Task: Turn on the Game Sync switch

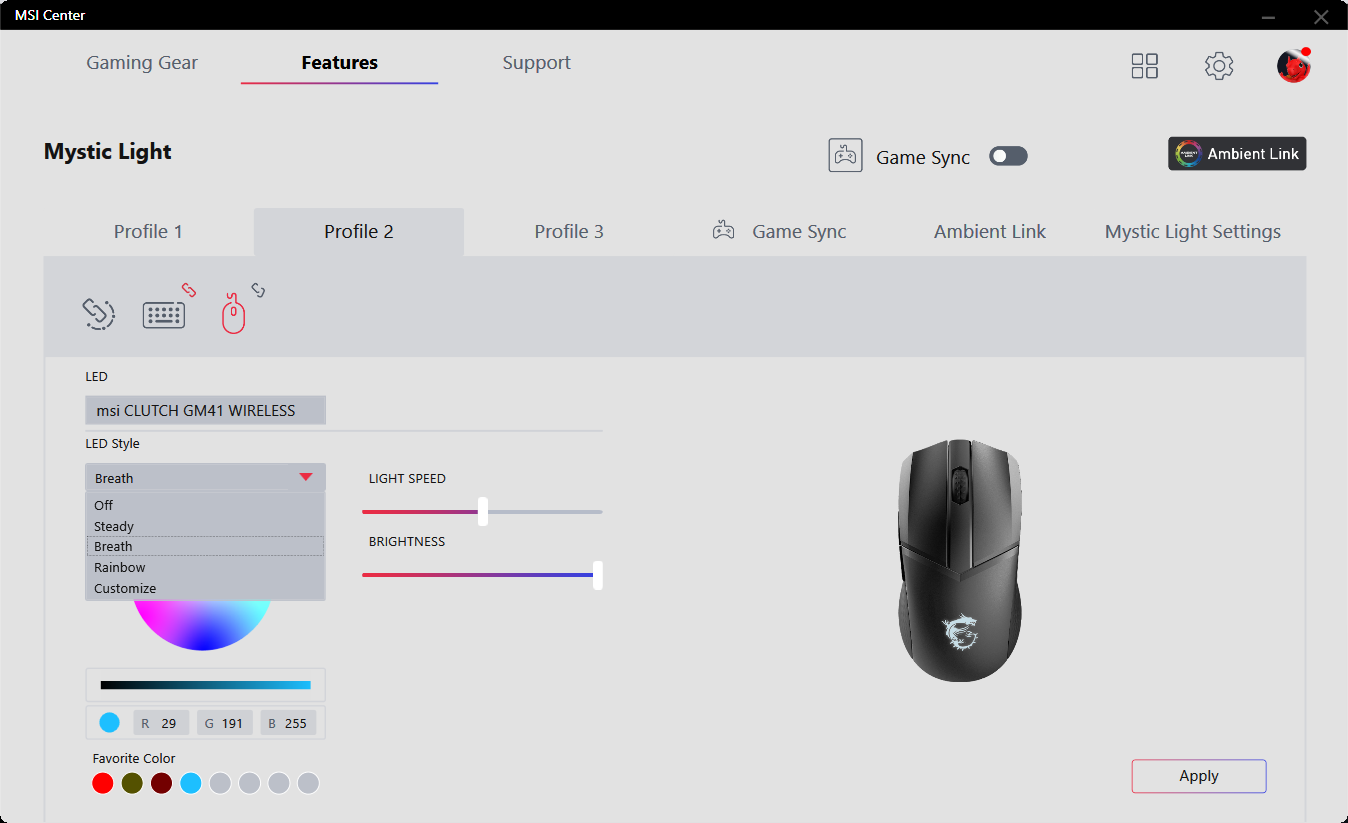Action: (1008, 156)
